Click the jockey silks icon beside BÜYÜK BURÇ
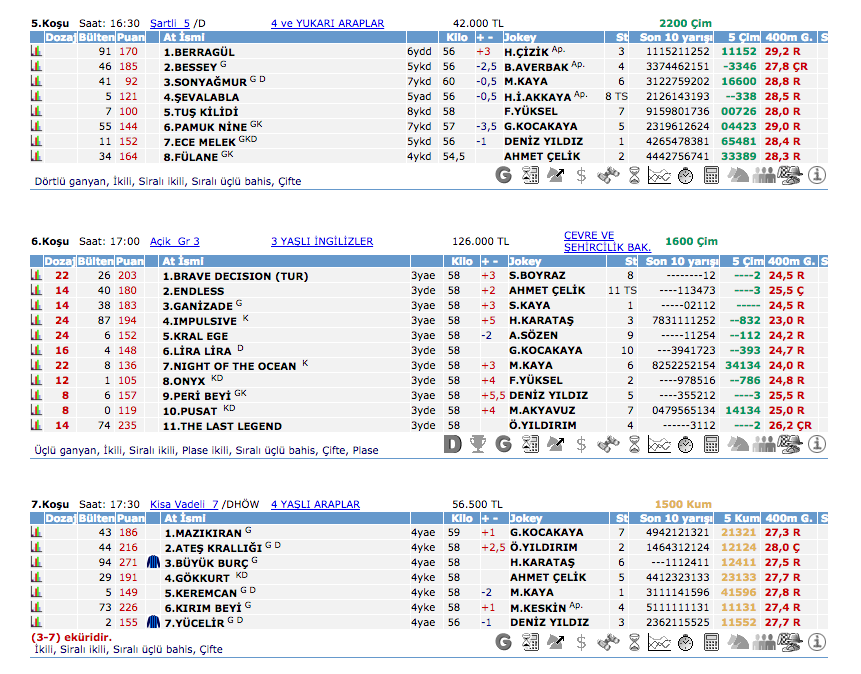Screen dimensions: 861x674 153,563
